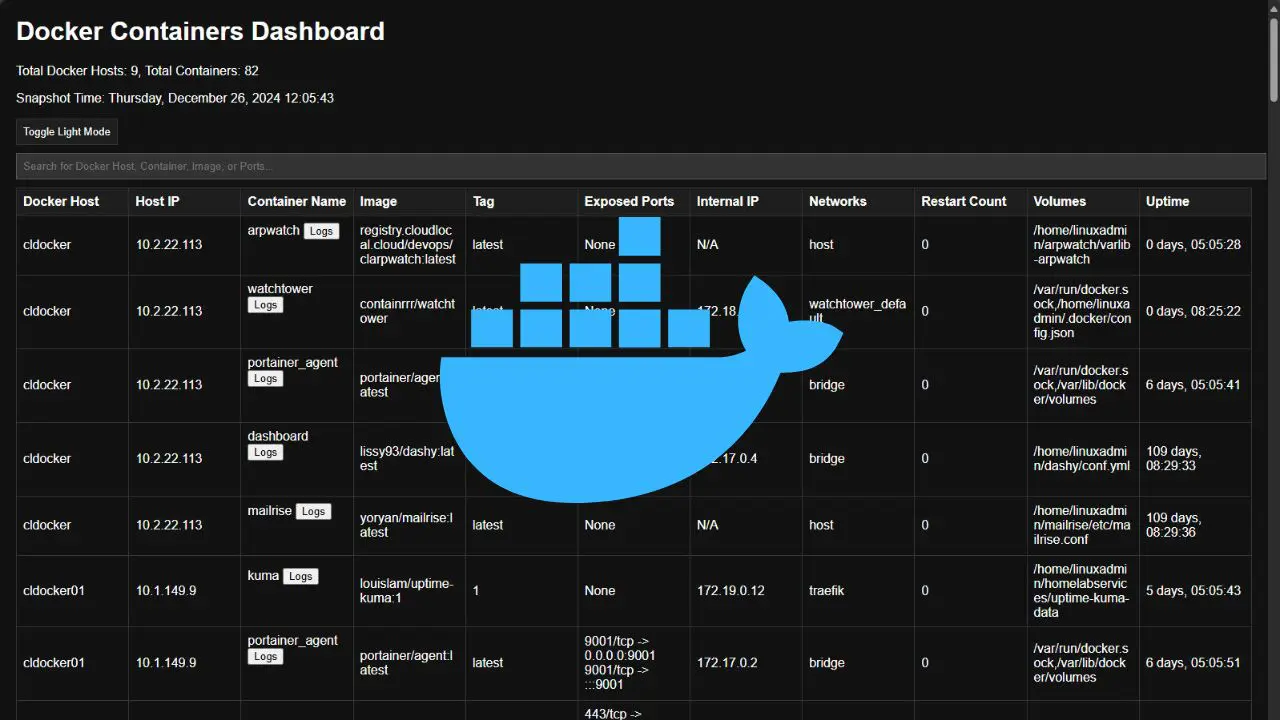Click the yoryan/mailrise:latest image cell
This screenshot has height=720, width=1280.
pyautogui.click(x=408, y=525)
